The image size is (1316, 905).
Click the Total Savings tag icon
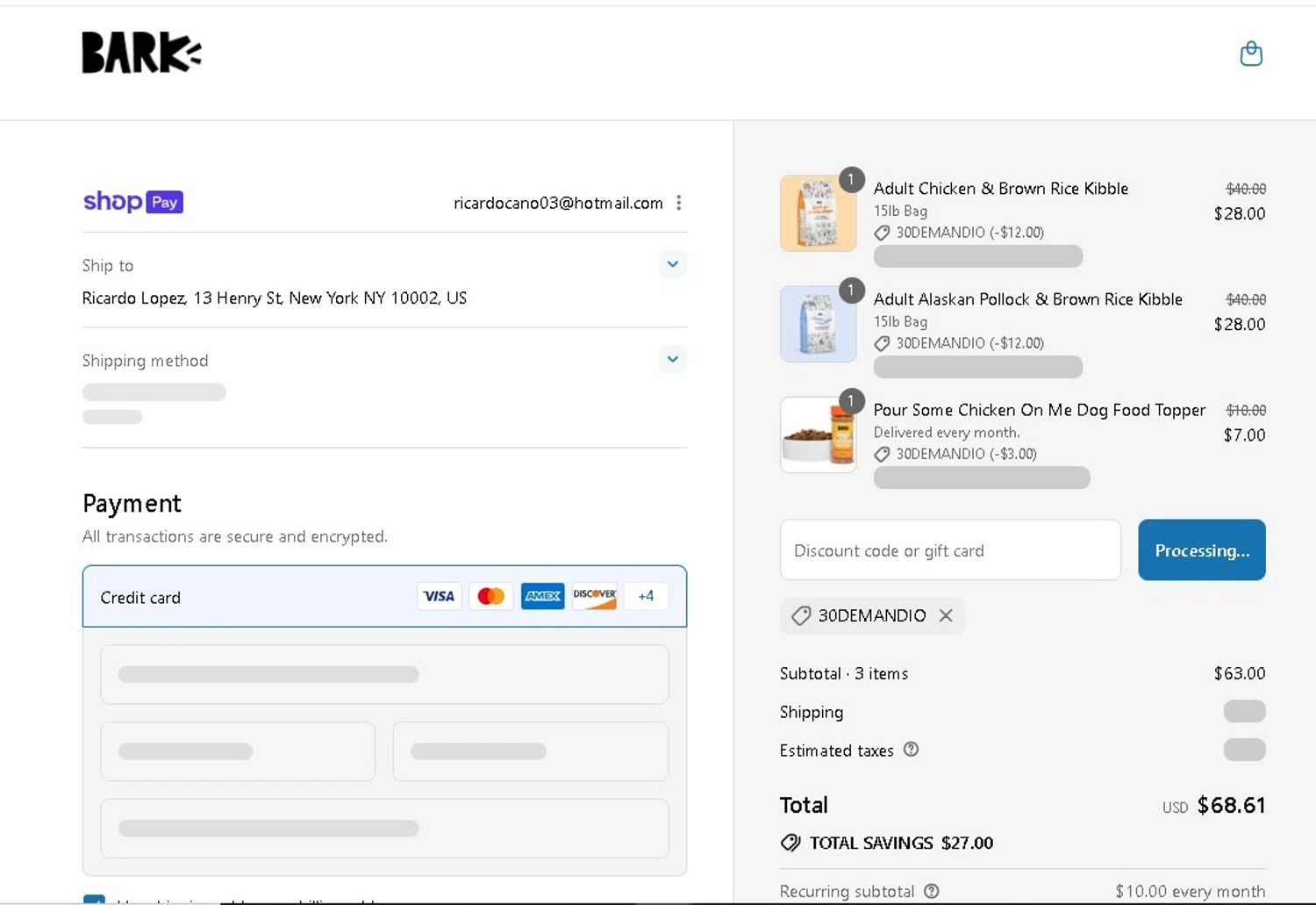(x=790, y=843)
